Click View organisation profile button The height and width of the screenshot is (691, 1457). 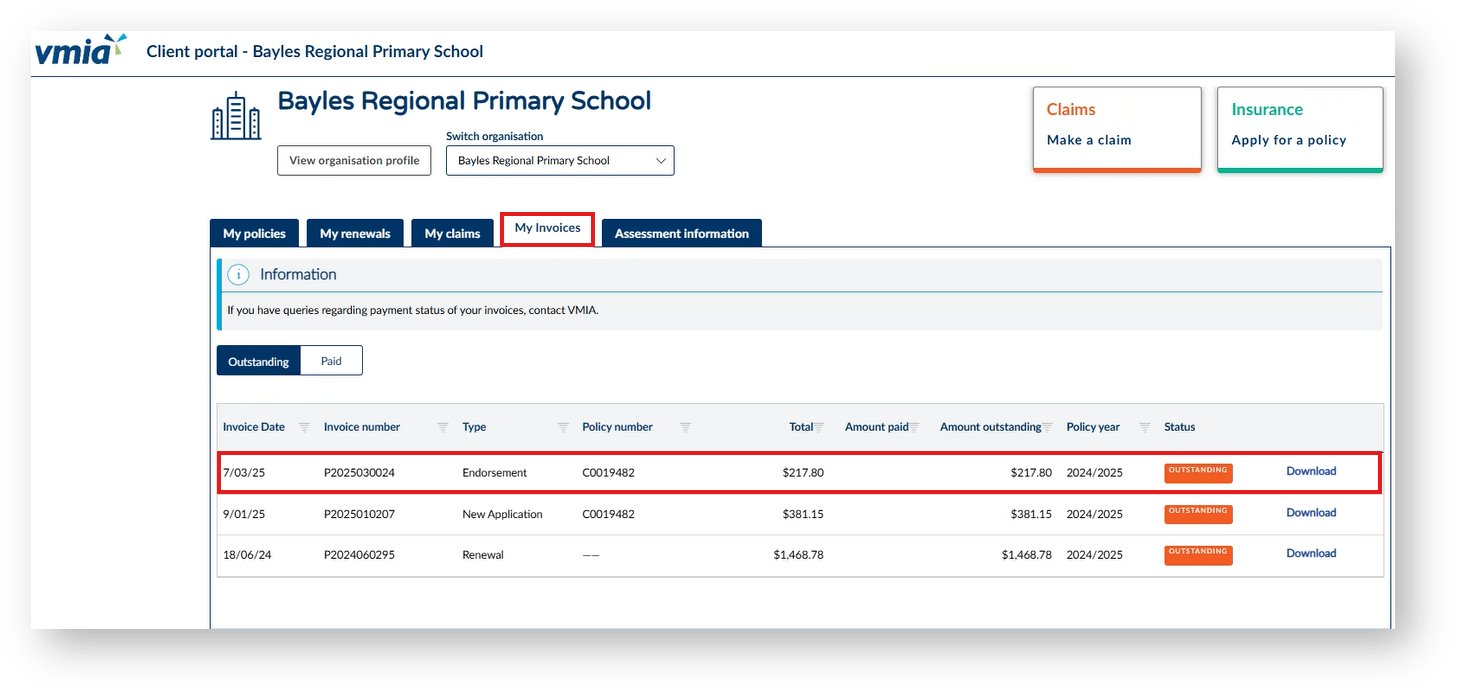coord(354,160)
